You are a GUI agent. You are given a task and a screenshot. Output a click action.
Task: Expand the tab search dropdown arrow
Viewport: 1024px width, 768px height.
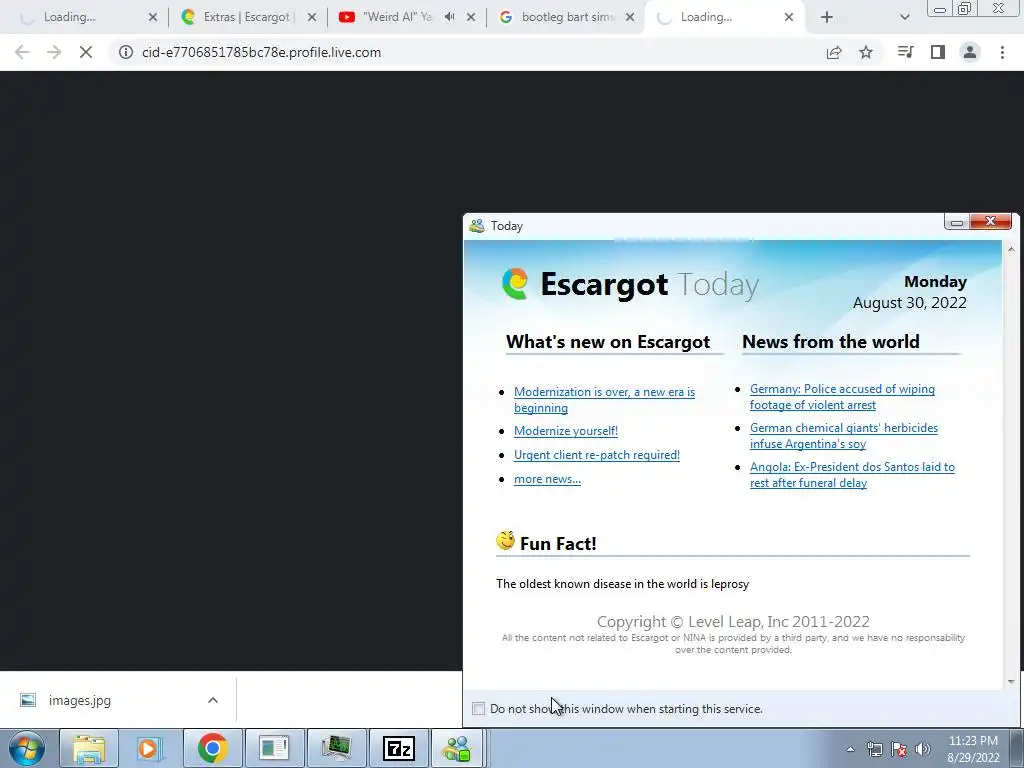click(x=904, y=18)
